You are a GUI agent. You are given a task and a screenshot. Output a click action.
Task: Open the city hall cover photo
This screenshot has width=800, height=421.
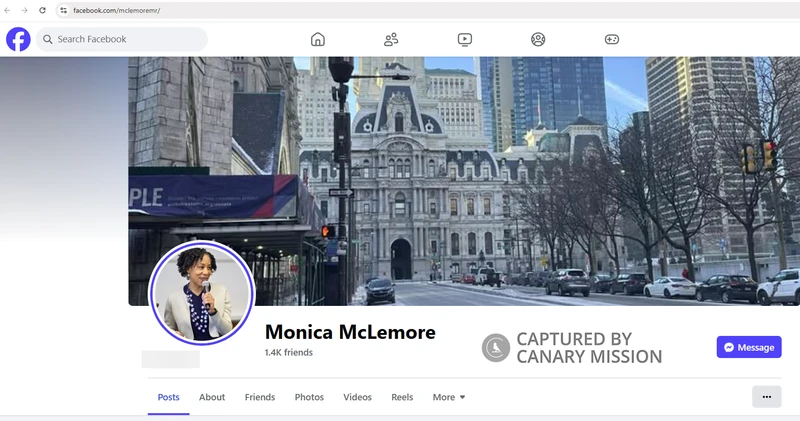point(464,181)
